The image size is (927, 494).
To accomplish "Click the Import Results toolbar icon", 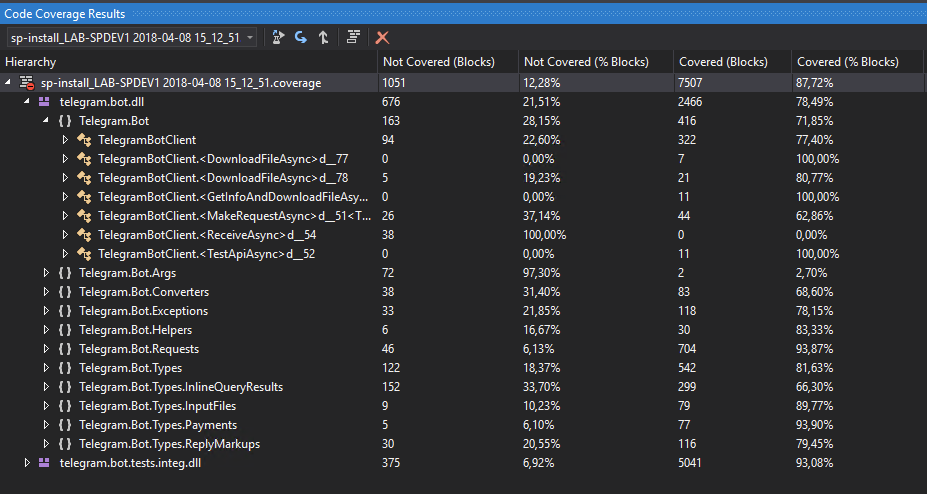I will [301, 37].
